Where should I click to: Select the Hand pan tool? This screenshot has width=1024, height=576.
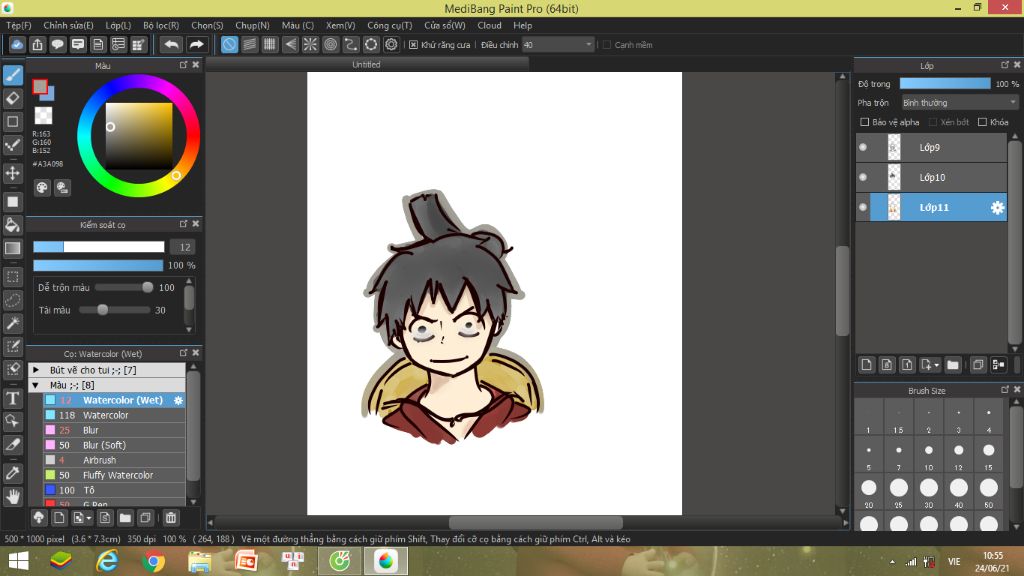tap(12, 497)
